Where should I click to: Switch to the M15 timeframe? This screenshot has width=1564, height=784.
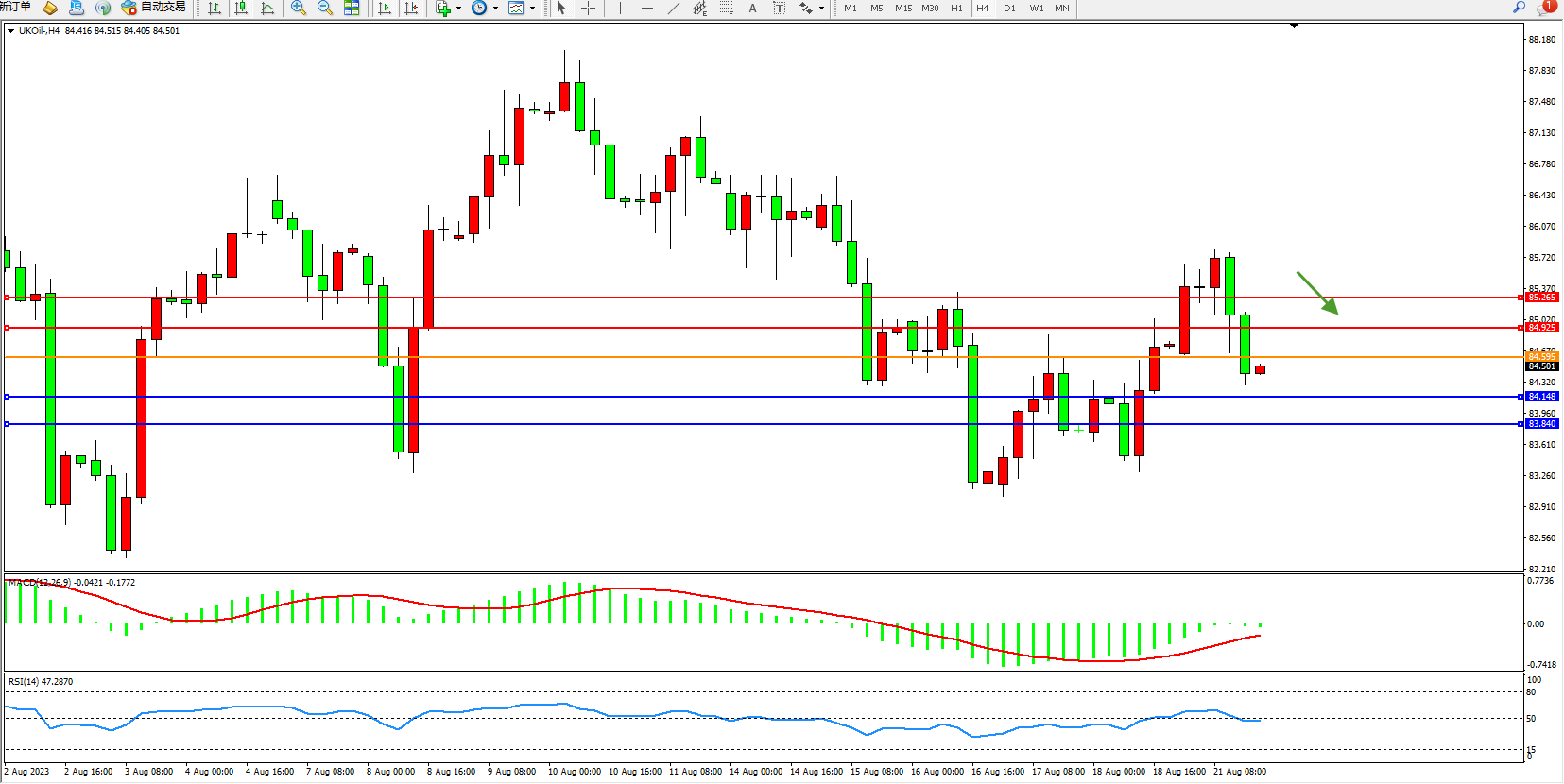903,9
